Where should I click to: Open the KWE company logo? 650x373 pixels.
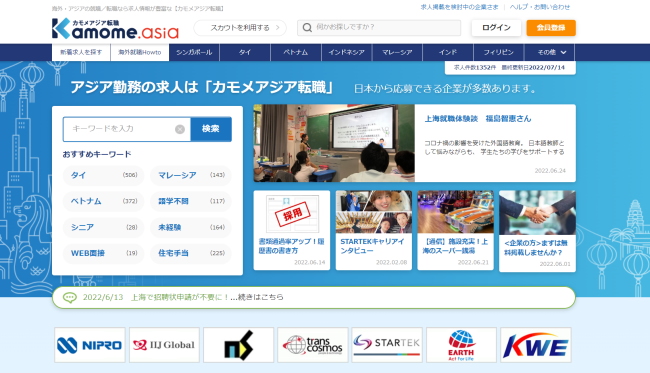[536, 345]
